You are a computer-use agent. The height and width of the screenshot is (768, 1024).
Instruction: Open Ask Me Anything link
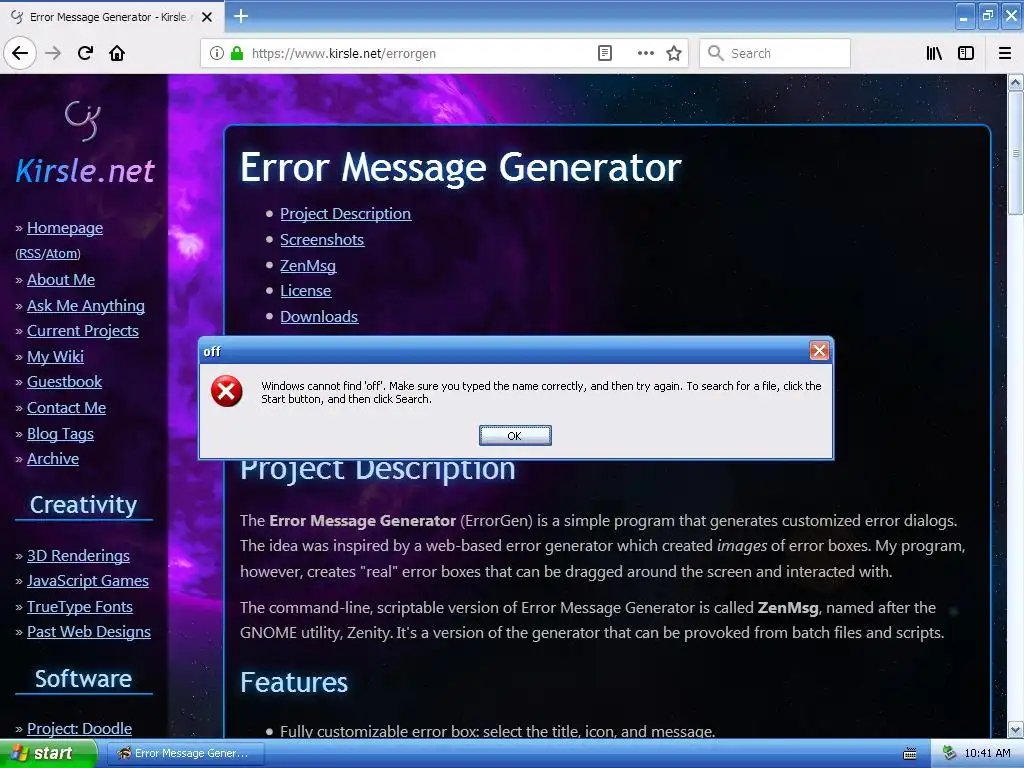coord(86,306)
